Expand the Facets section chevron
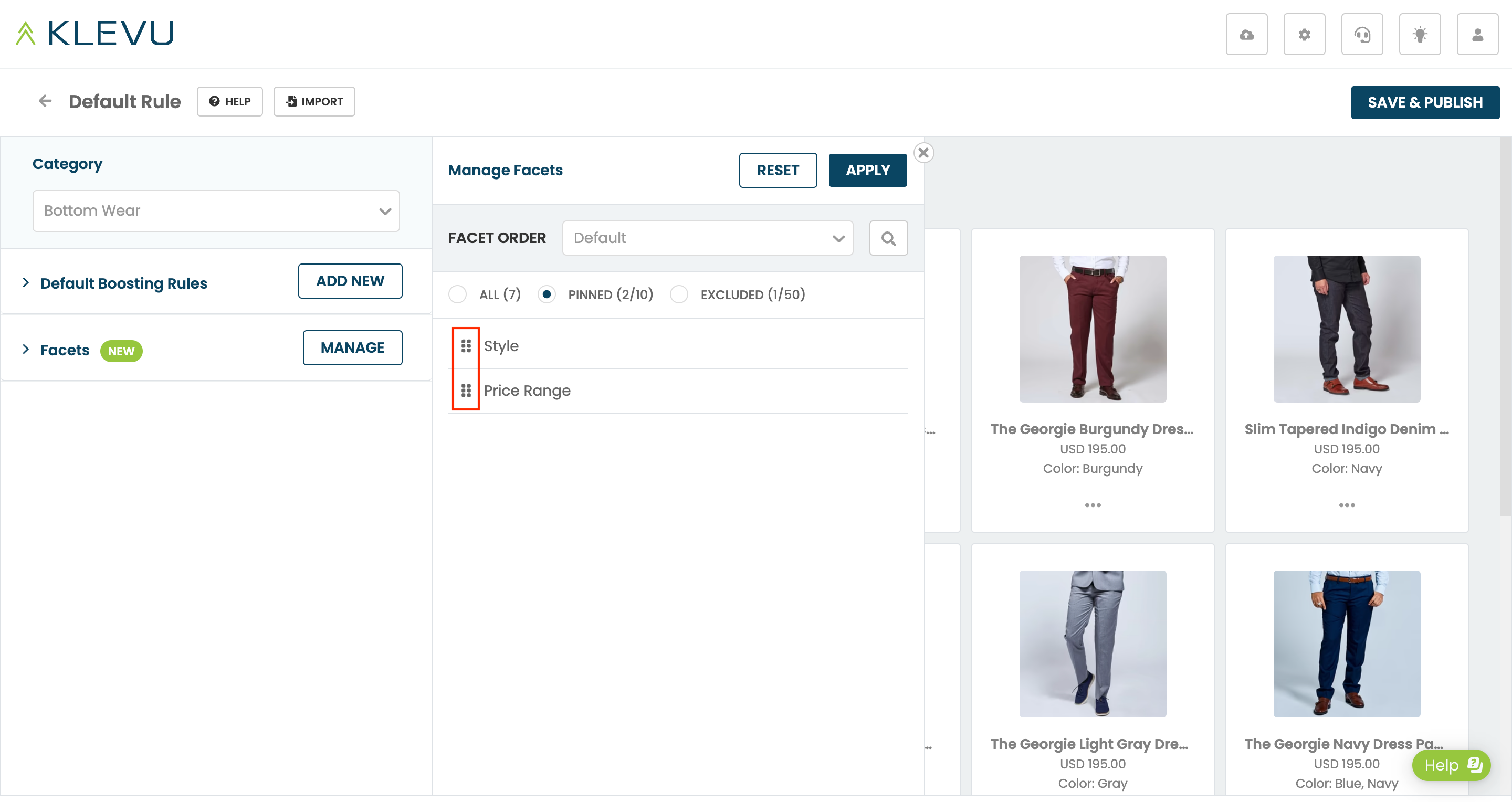 click(x=25, y=350)
